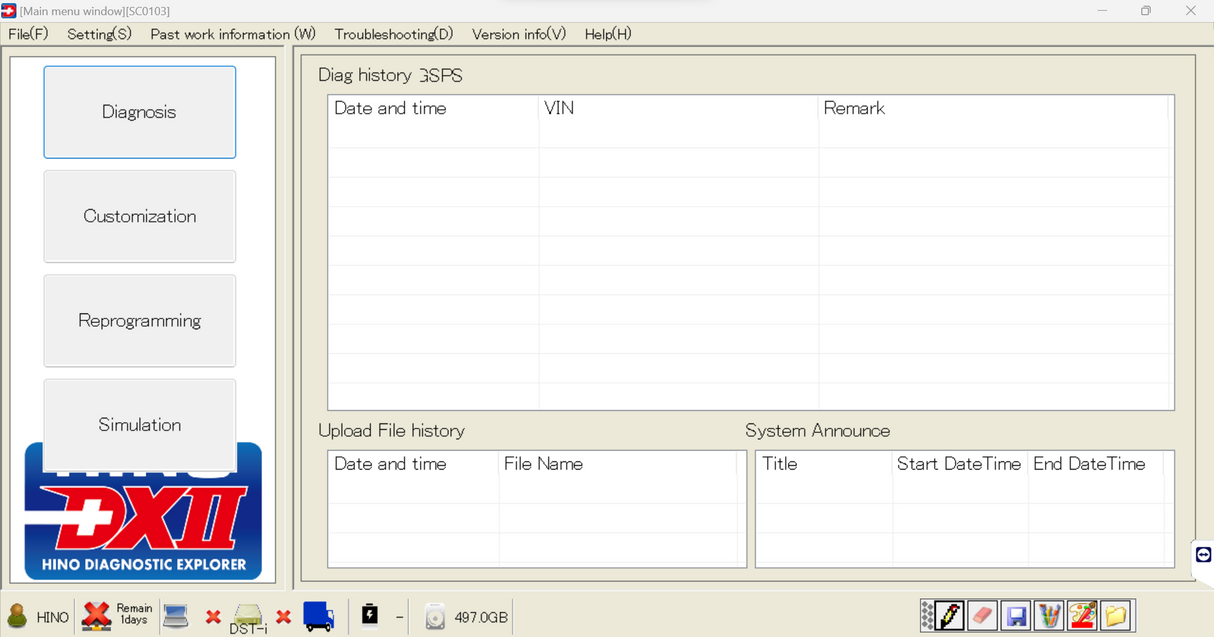Click the license Remain 1days icon
1214x637 pixels.
coord(97,616)
